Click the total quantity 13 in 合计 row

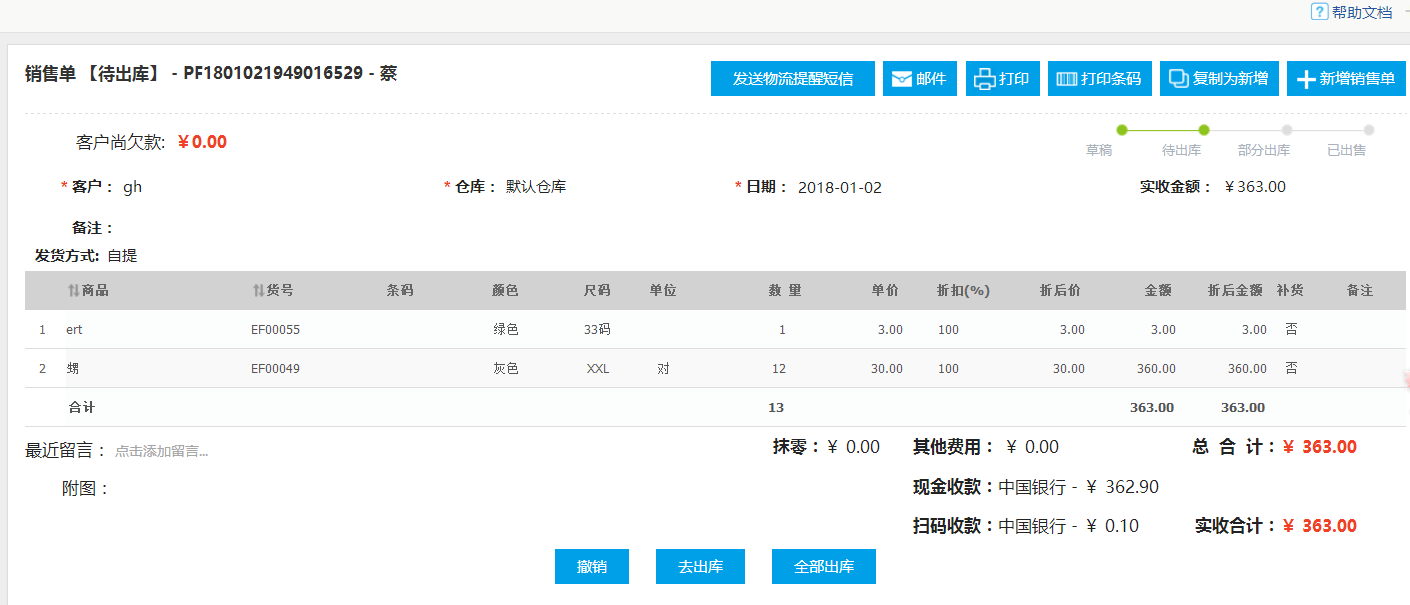coord(776,407)
